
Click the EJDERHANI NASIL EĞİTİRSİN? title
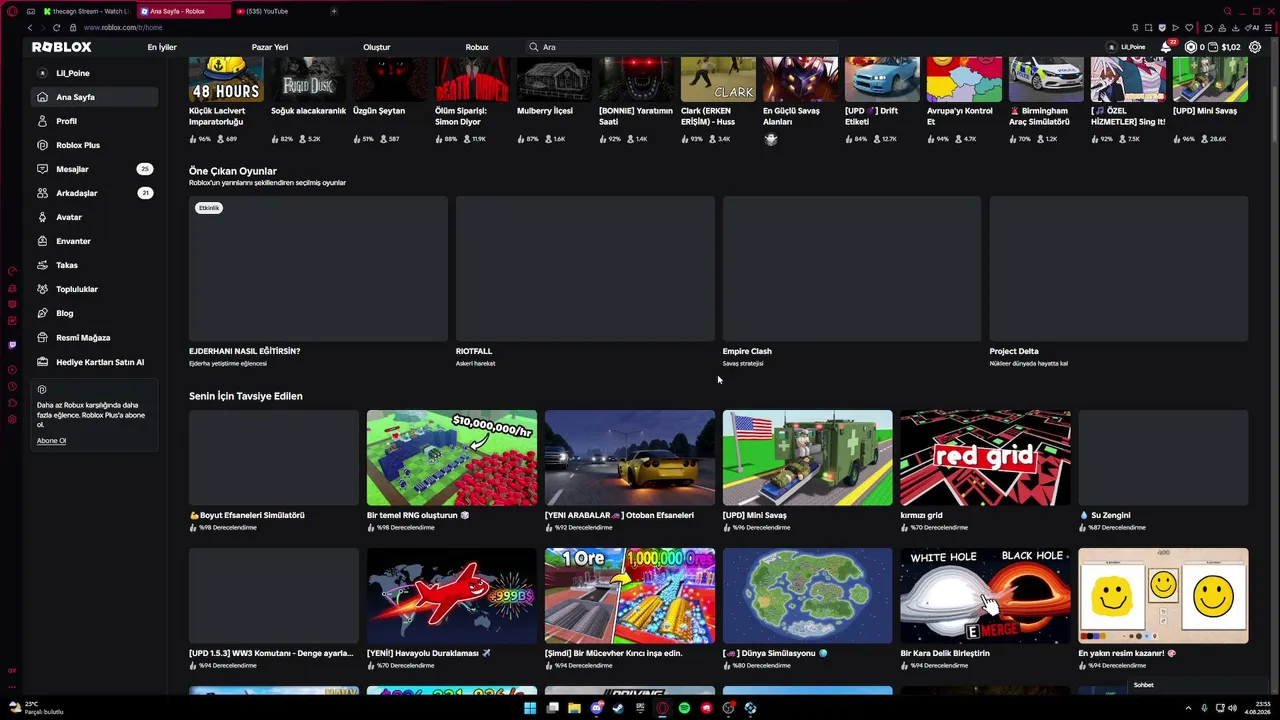(245, 351)
